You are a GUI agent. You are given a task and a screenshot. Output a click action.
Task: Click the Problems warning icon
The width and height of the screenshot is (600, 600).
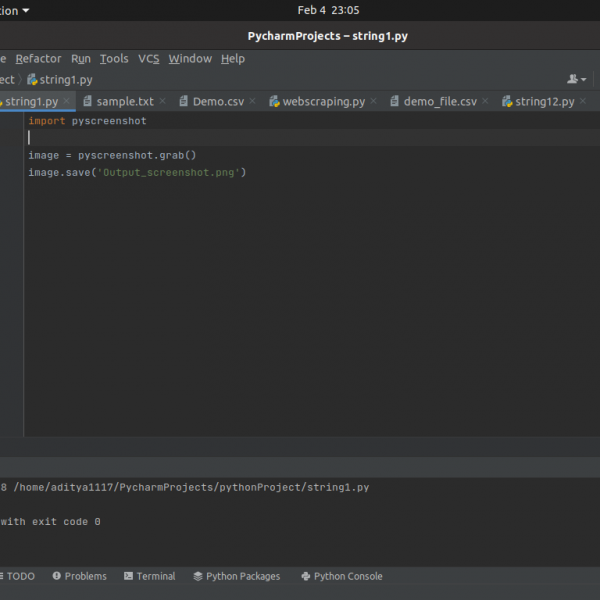tap(57, 576)
